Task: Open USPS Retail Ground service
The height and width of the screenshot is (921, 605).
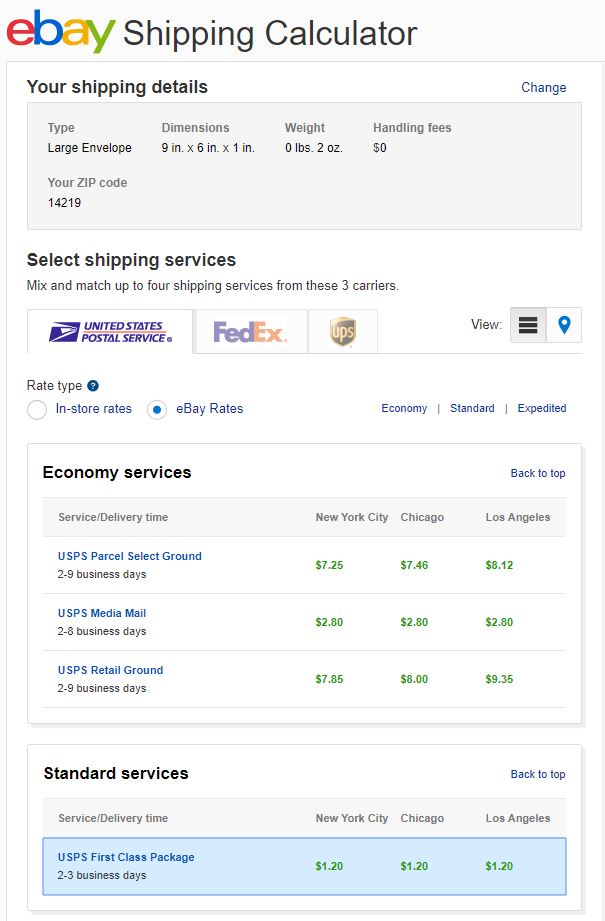Action: 110,670
